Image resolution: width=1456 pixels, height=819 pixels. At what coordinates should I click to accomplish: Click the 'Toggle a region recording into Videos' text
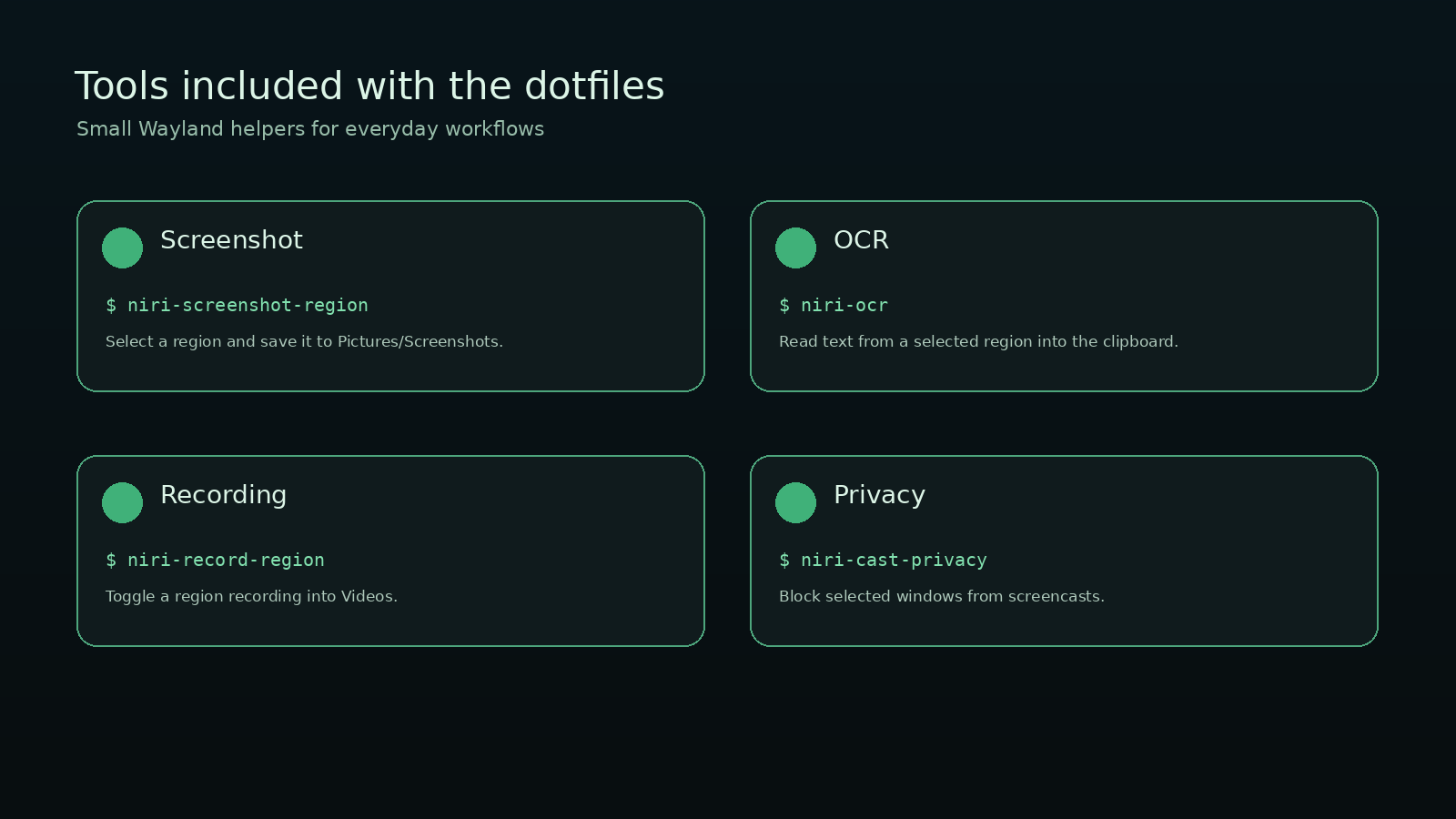[251, 596]
